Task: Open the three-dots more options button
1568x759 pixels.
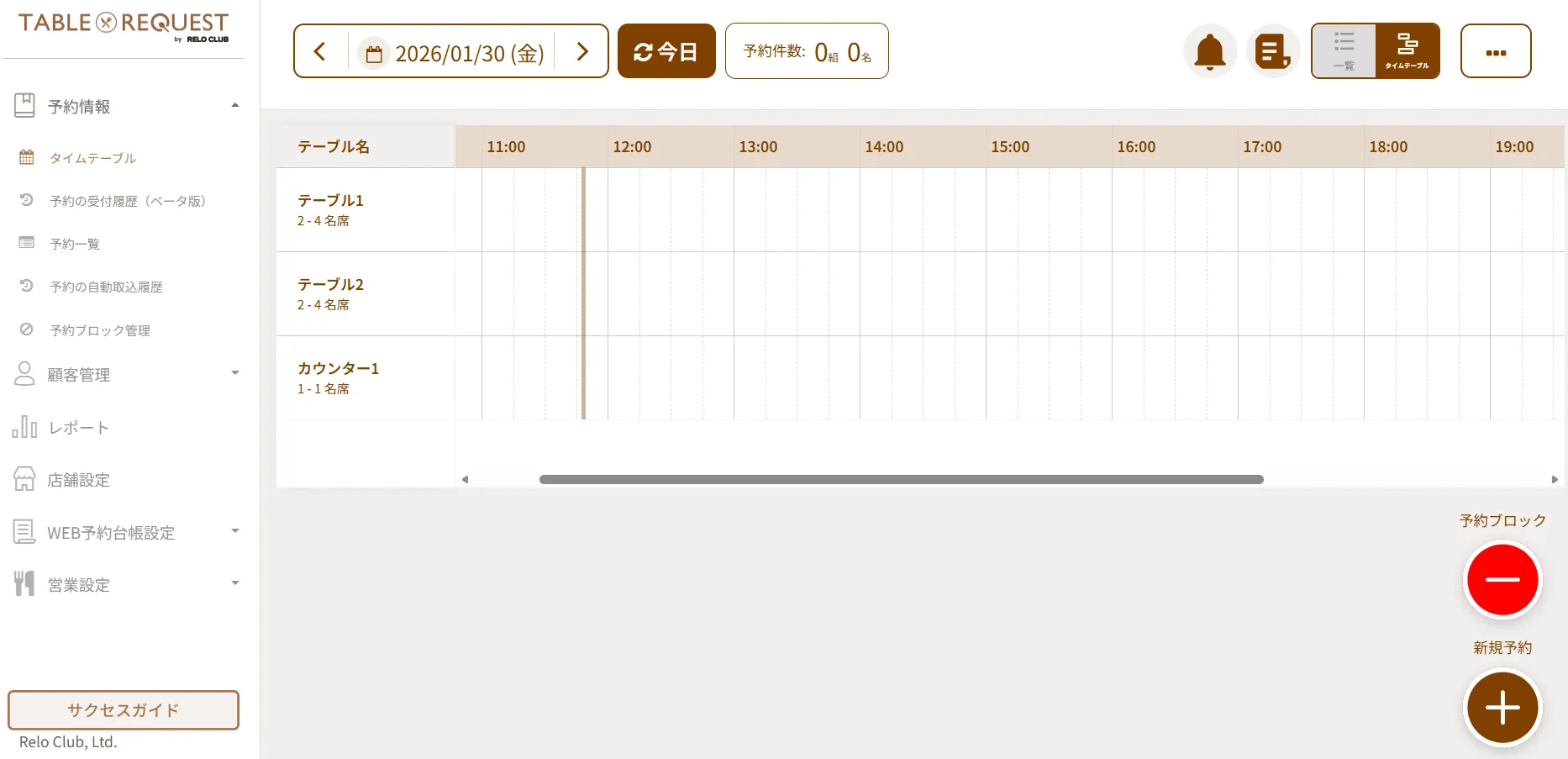Action: point(1495,52)
